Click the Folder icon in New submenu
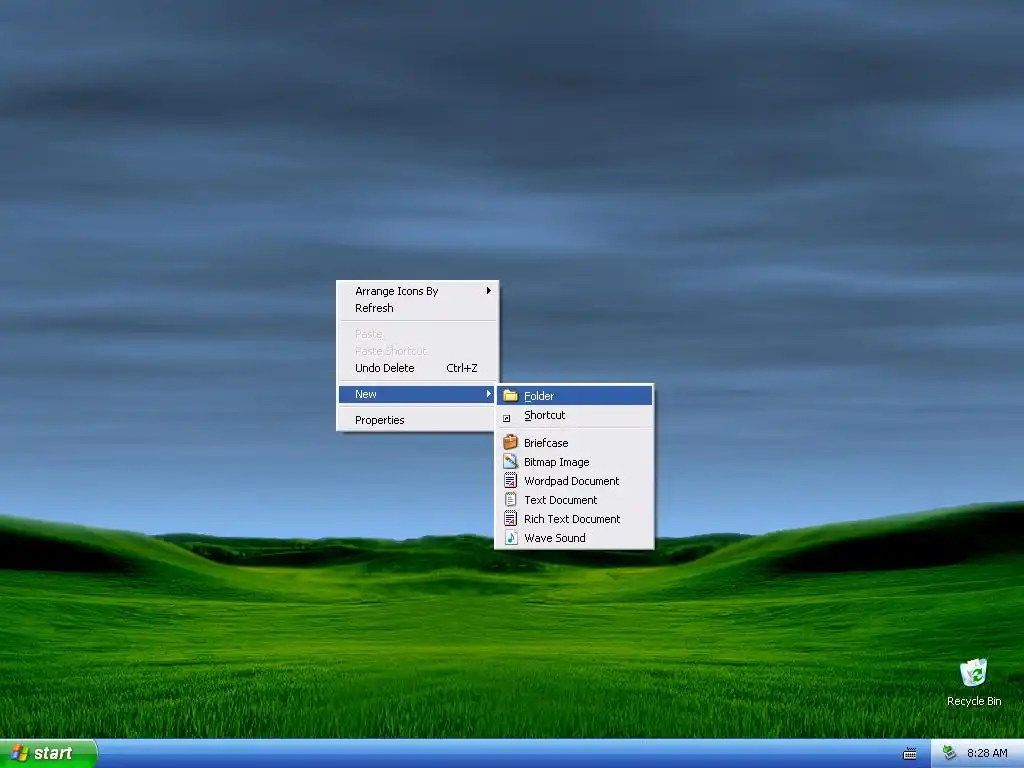The width and height of the screenshot is (1024, 768). coord(511,396)
